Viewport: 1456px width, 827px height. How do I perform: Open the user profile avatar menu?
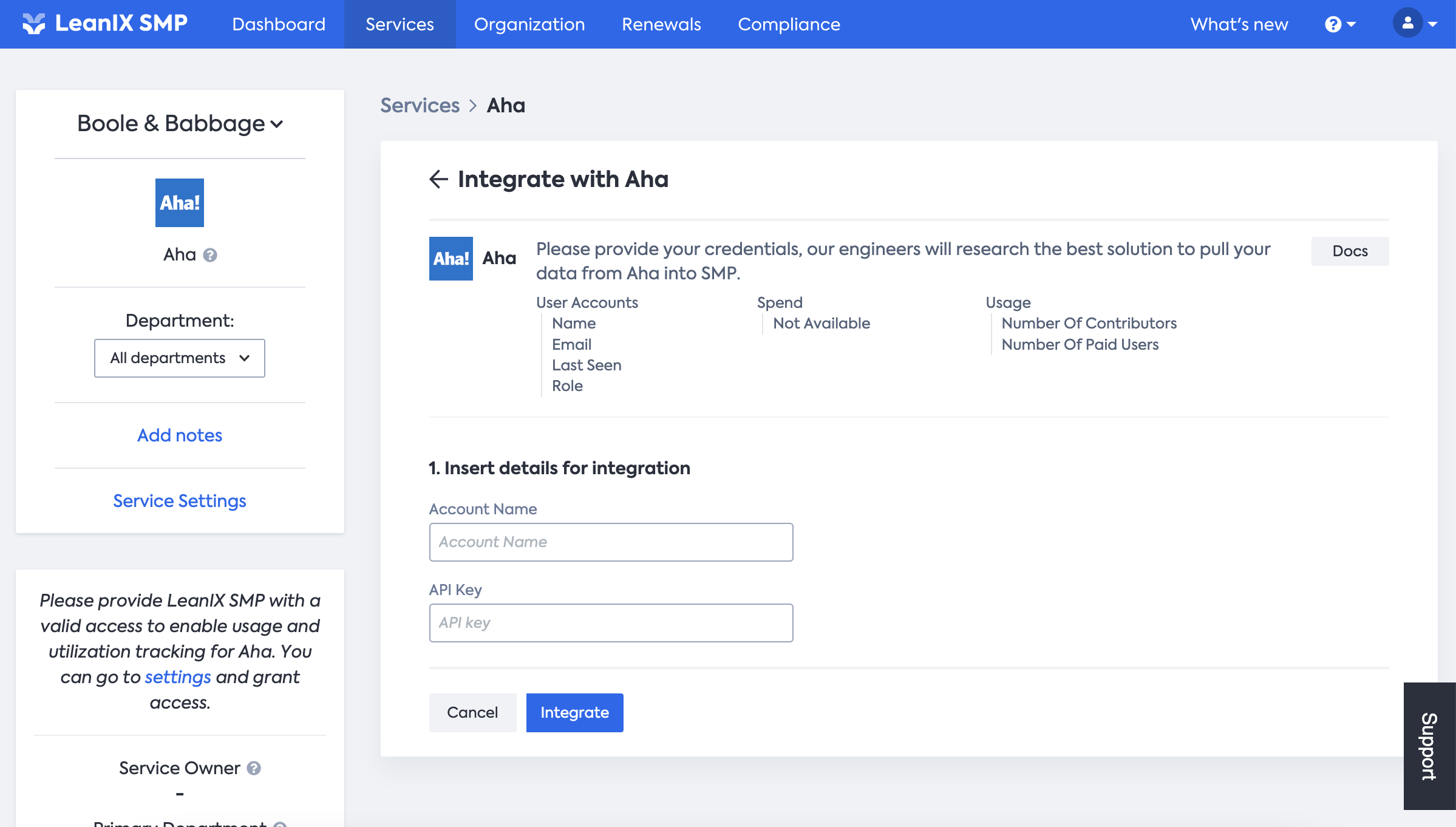pos(1407,24)
